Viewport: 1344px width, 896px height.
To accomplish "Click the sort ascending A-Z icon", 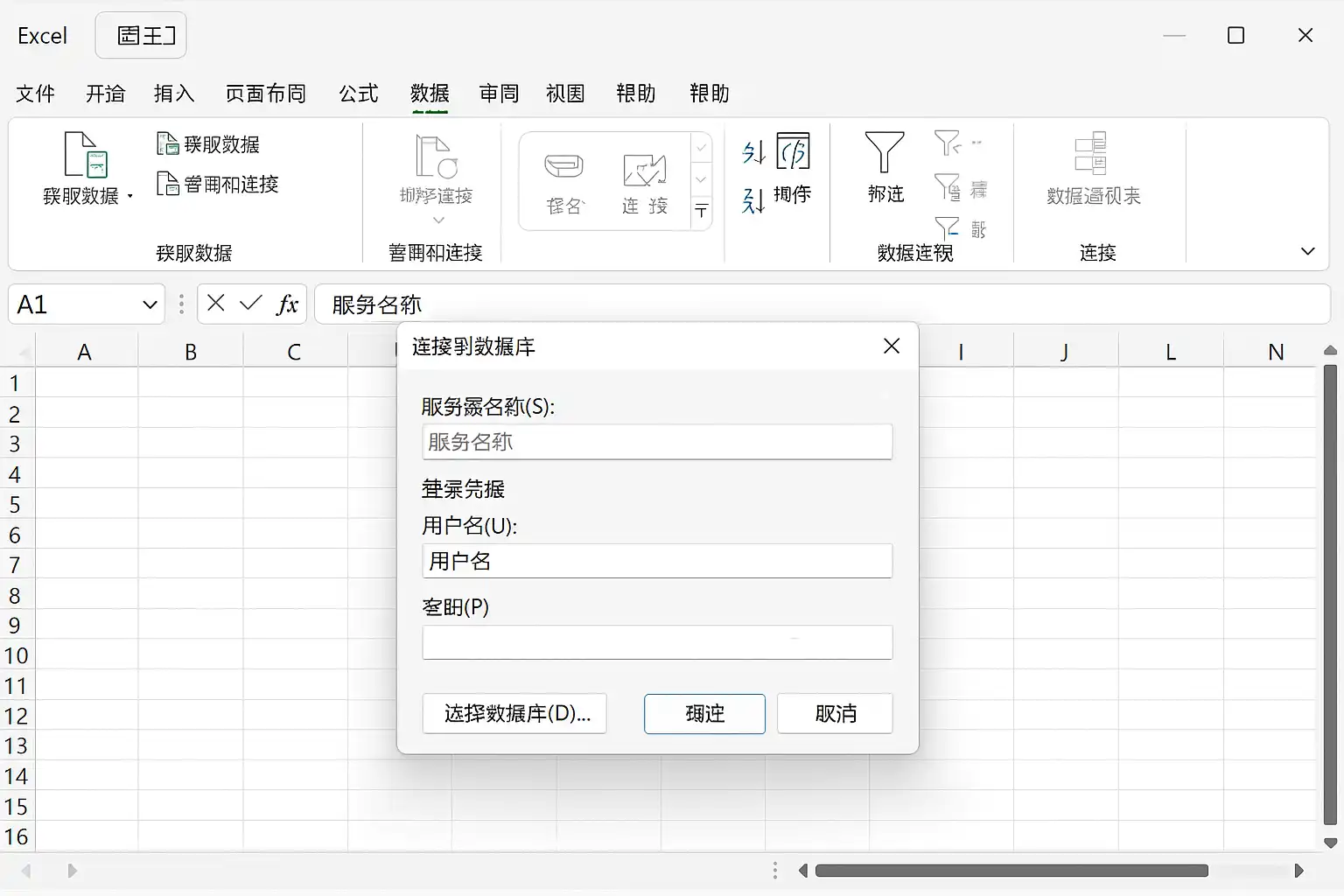I will coord(753,152).
